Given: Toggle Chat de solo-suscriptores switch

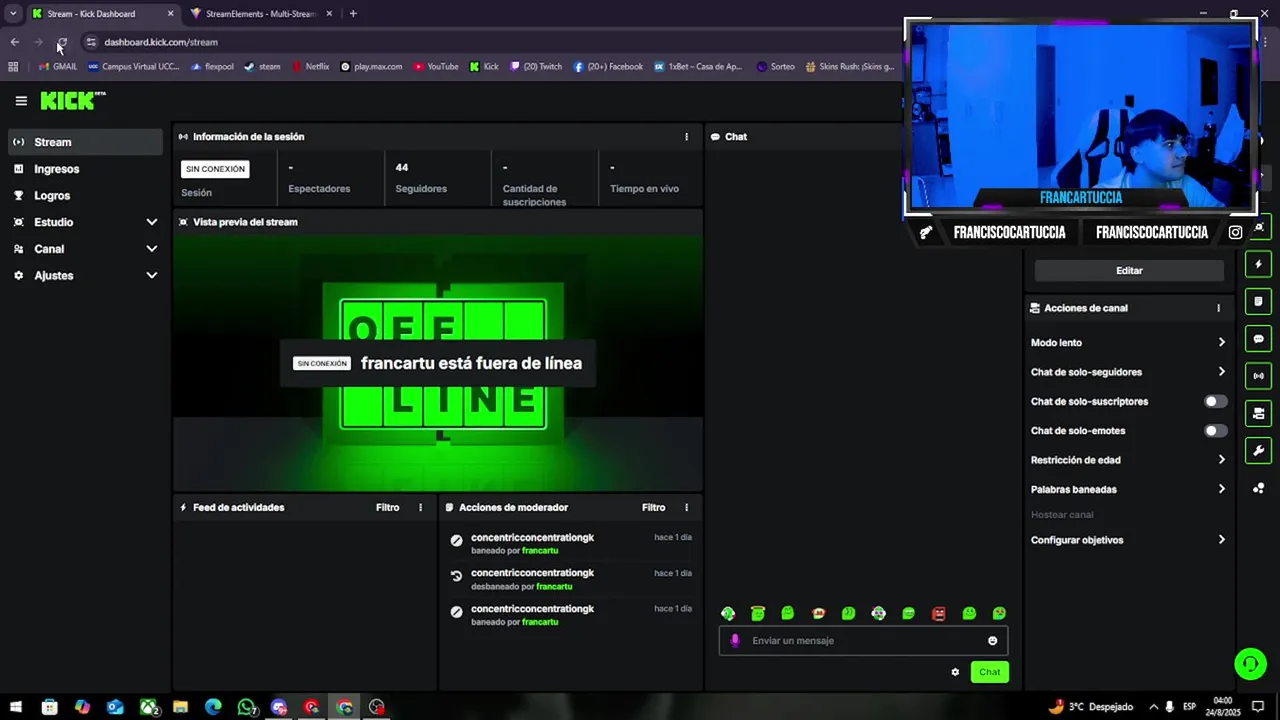Looking at the screenshot, I should 1215,401.
